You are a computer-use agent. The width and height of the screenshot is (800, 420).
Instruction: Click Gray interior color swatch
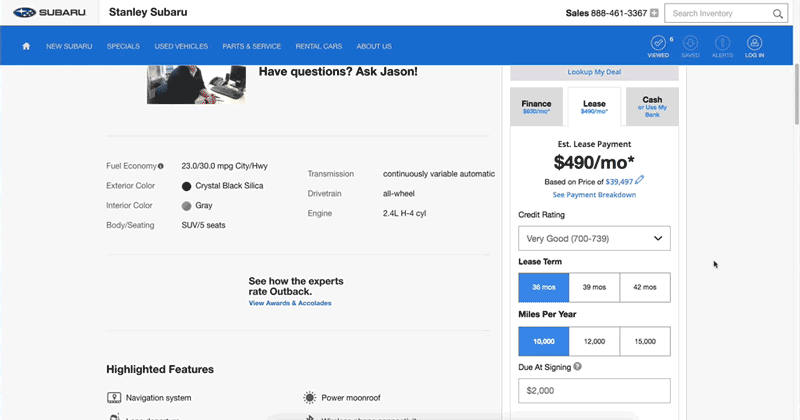[186, 206]
